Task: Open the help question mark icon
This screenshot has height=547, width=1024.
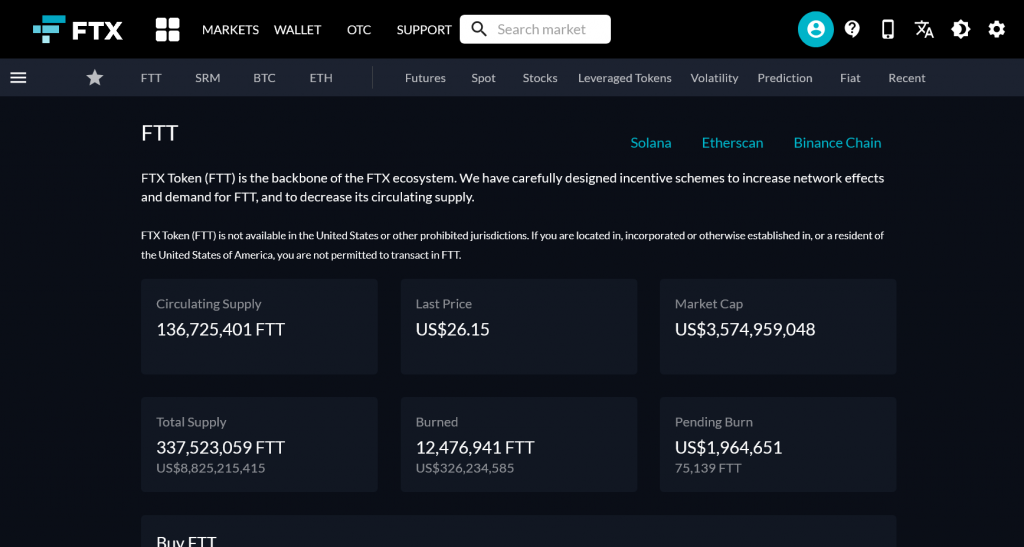Action: click(852, 29)
